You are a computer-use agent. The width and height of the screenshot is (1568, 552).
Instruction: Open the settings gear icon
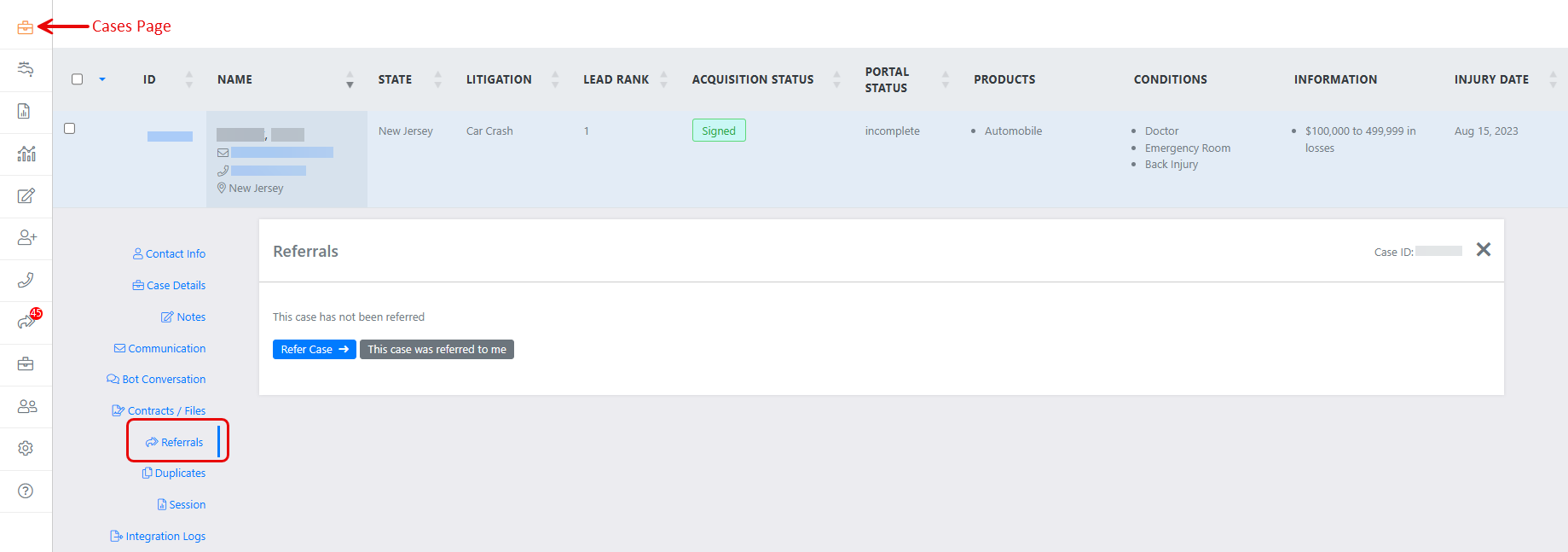point(26,448)
